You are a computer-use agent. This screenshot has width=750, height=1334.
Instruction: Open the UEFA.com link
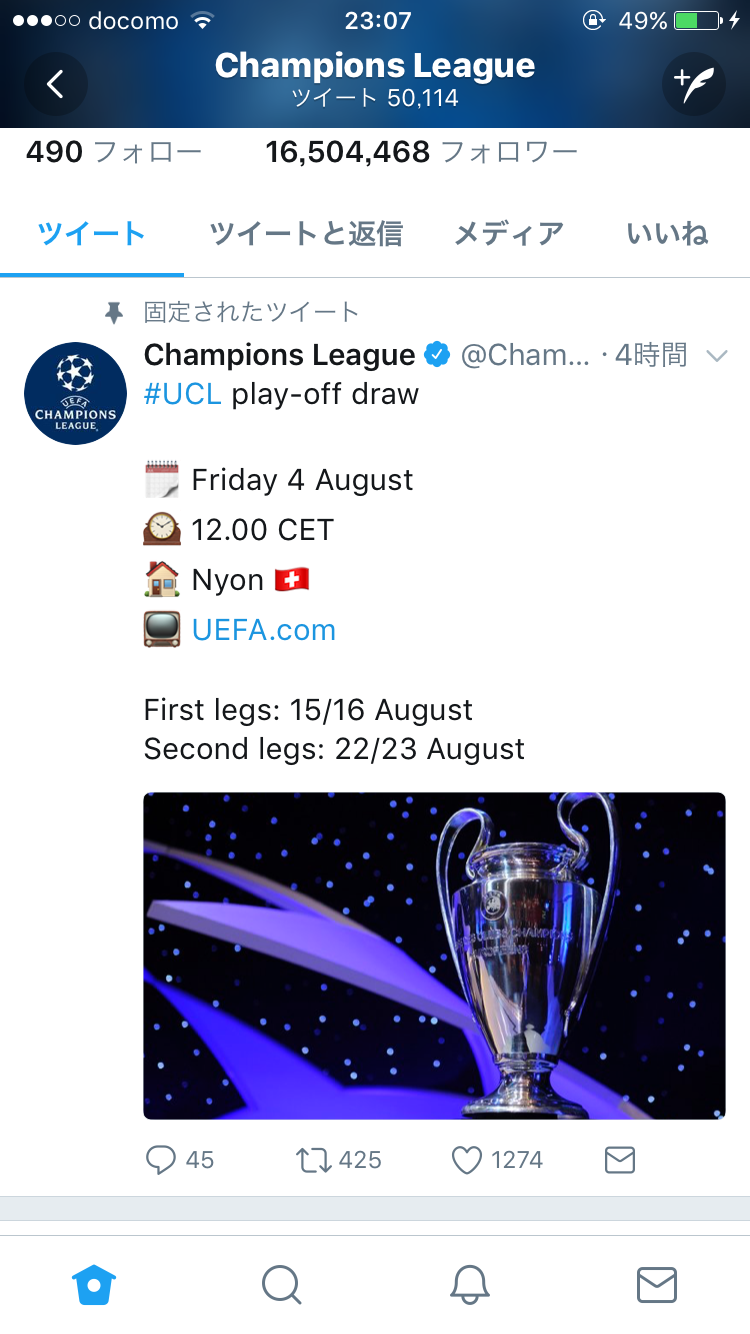tap(264, 630)
